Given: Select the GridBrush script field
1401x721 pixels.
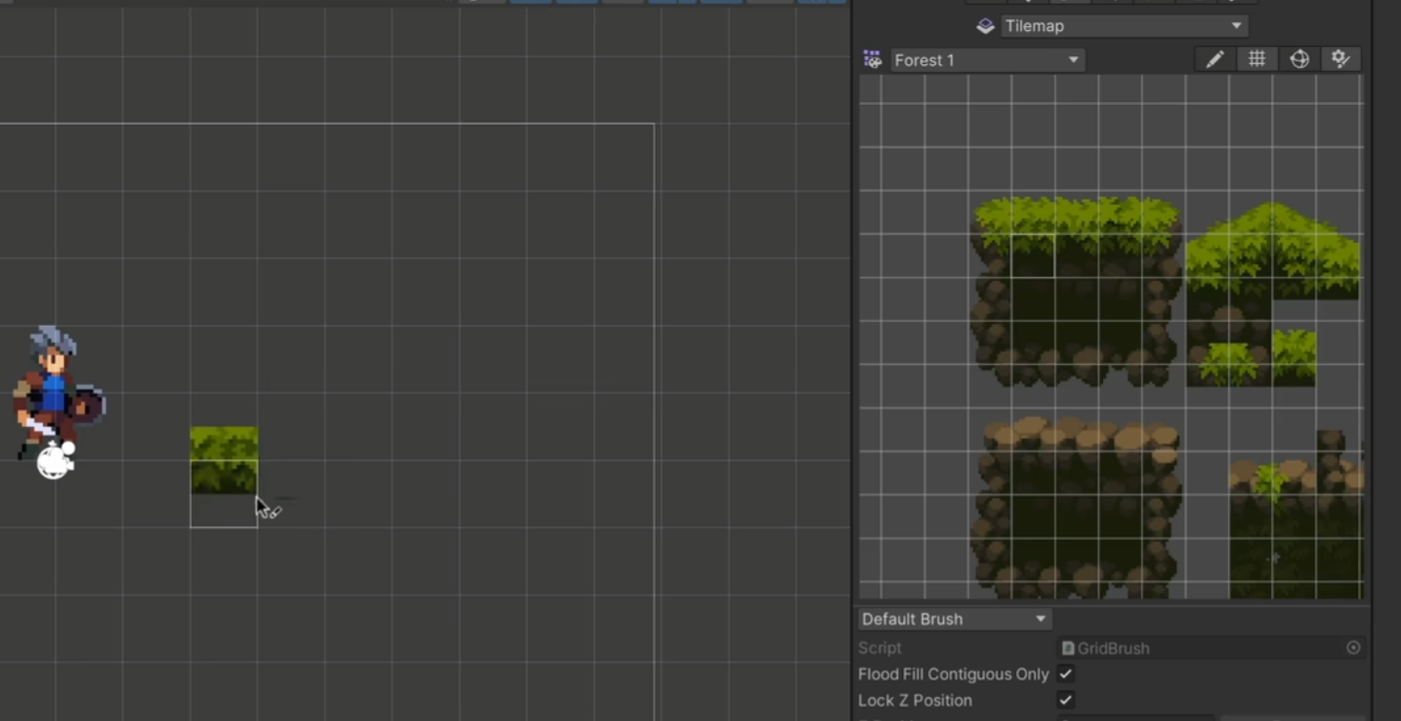Looking at the screenshot, I should pyautogui.click(x=1210, y=648).
